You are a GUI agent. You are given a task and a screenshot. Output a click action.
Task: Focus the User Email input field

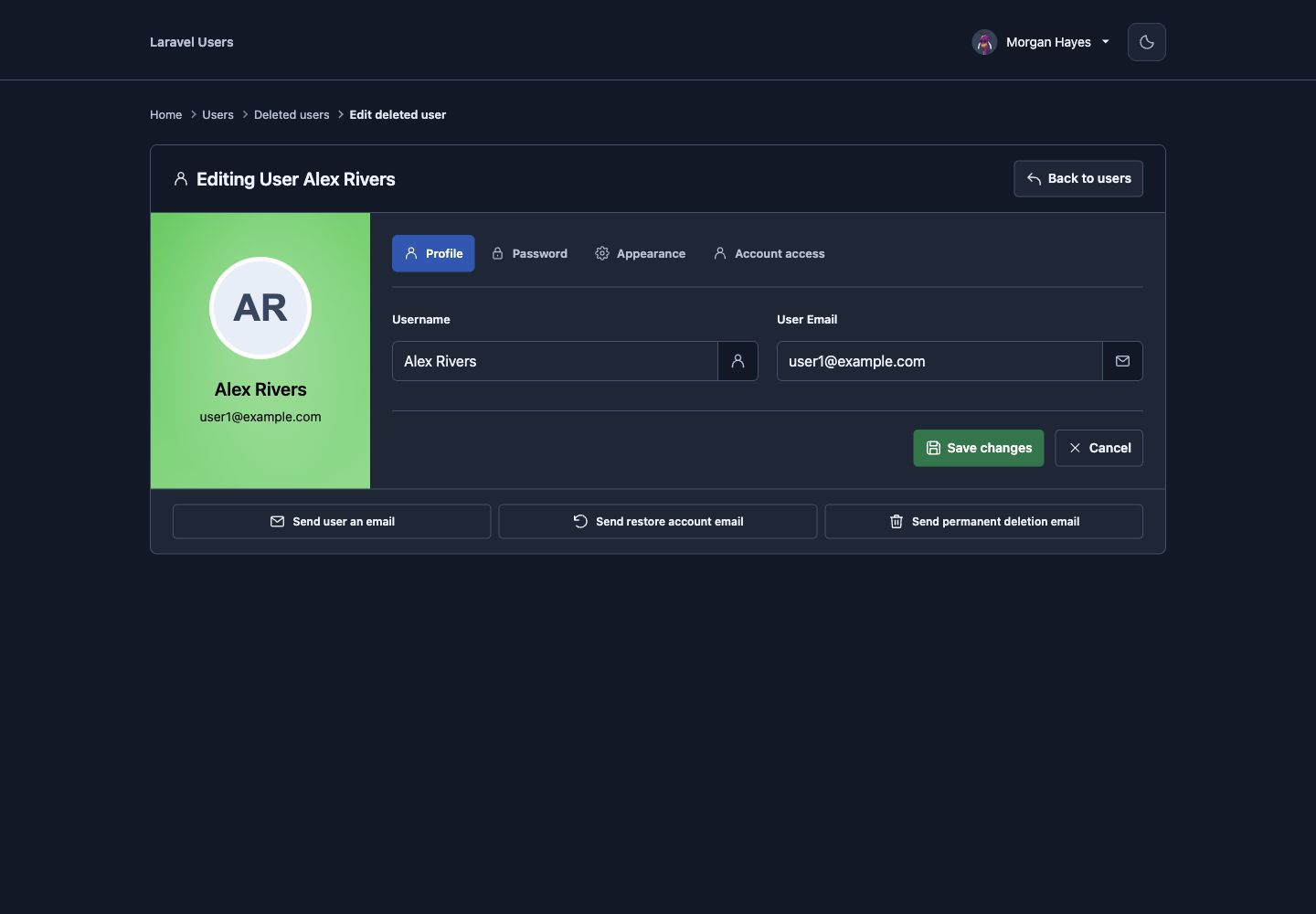[939, 361]
